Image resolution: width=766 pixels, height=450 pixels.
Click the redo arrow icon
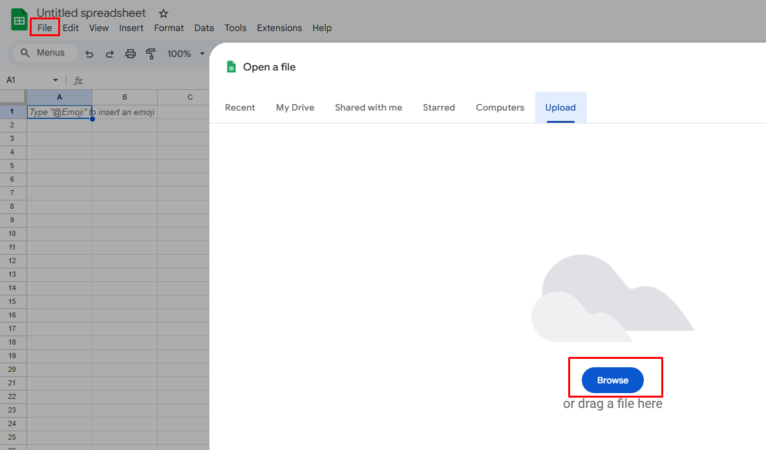pyautogui.click(x=110, y=54)
